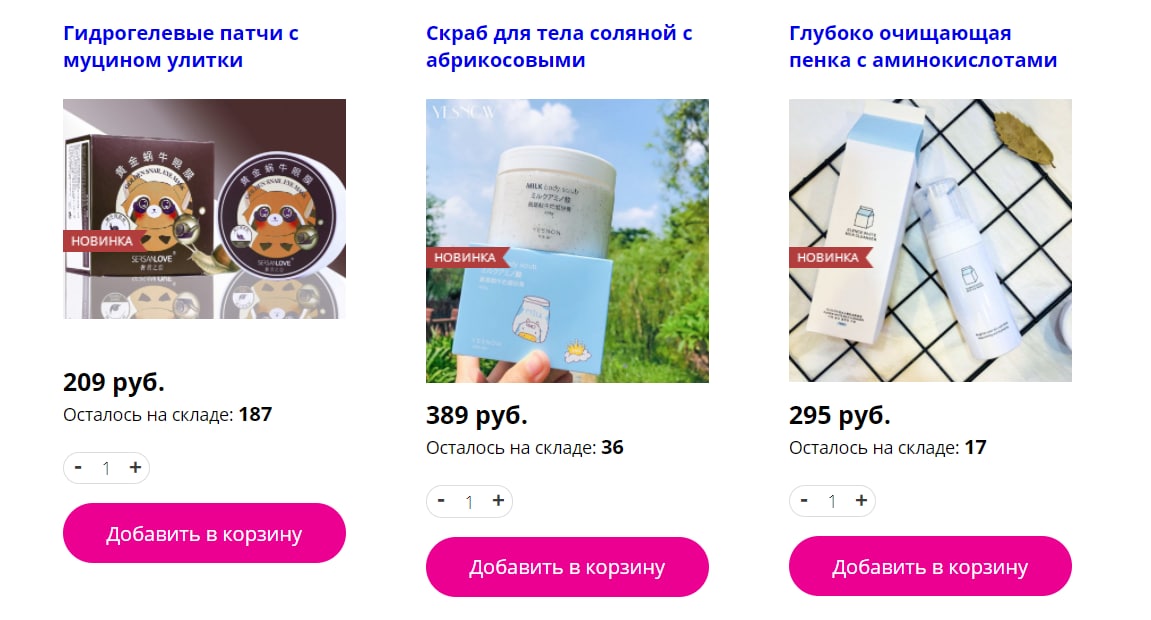Image resolution: width=1151 pixels, height=620 pixels.
Task: Click minus for the apricot body scrub
Action: (x=441, y=500)
